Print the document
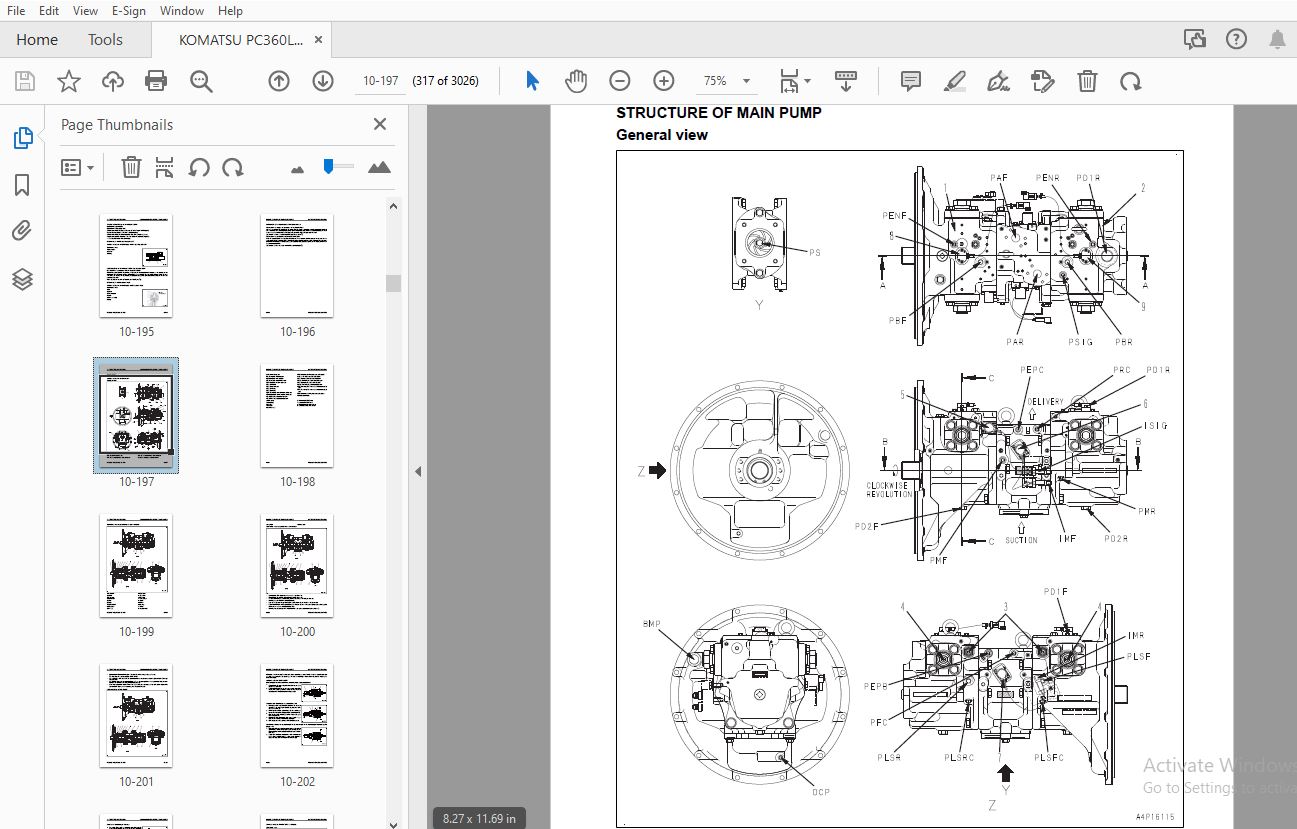Viewport: 1297px width, 829px height. (x=156, y=81)
